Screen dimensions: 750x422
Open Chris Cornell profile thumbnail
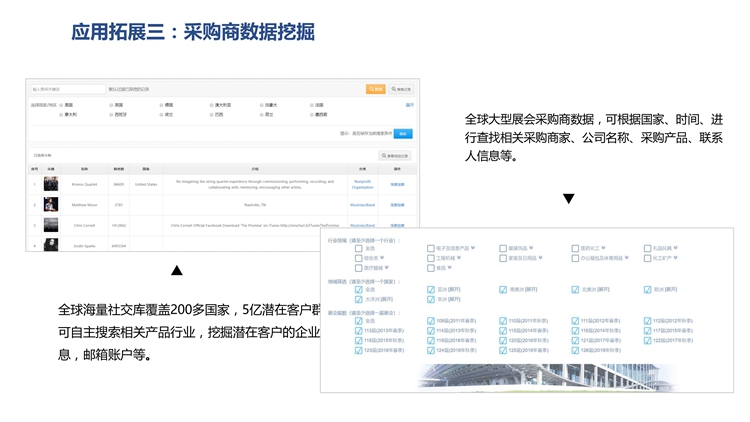click(x=50, y=225)
